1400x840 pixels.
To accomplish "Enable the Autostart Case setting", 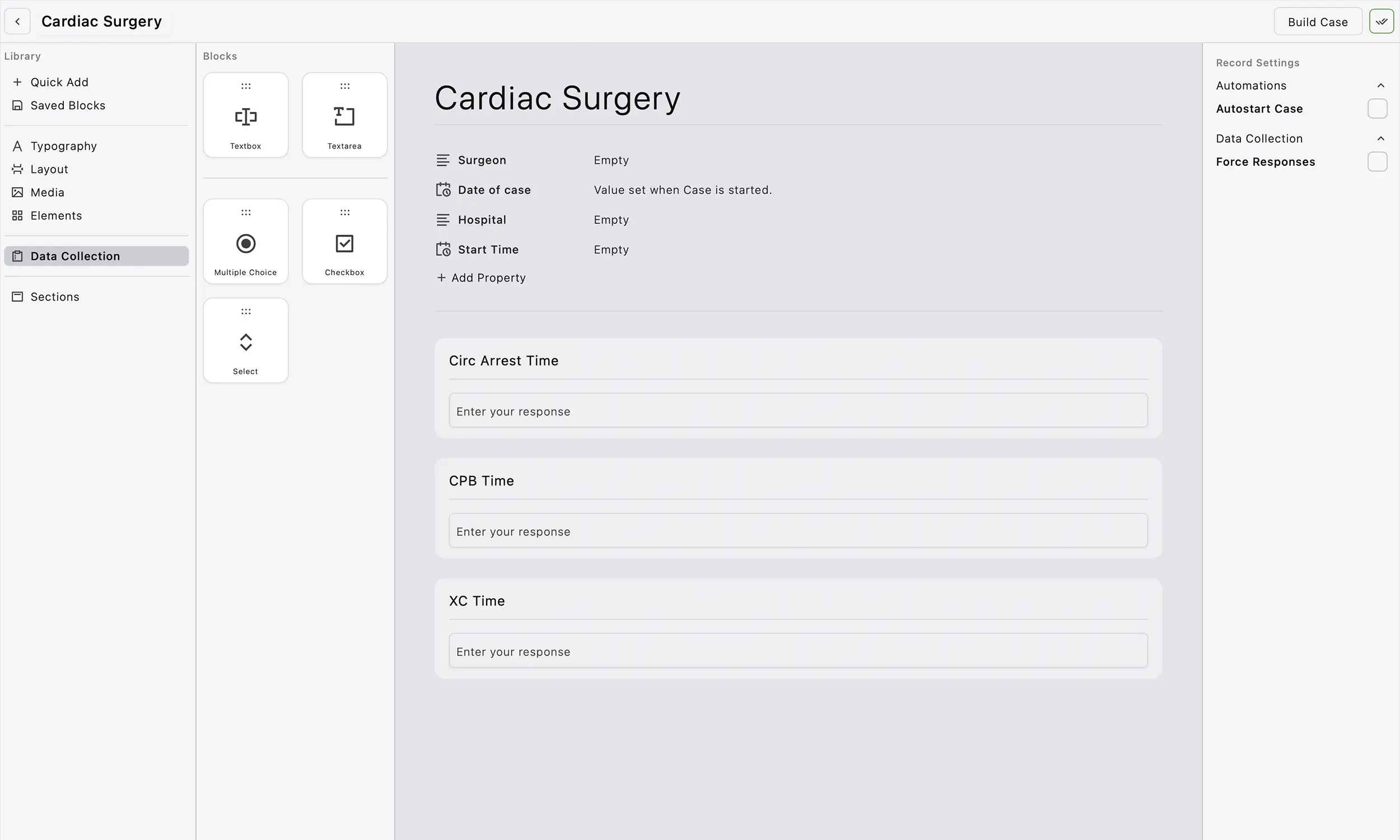I will 1378,109.
